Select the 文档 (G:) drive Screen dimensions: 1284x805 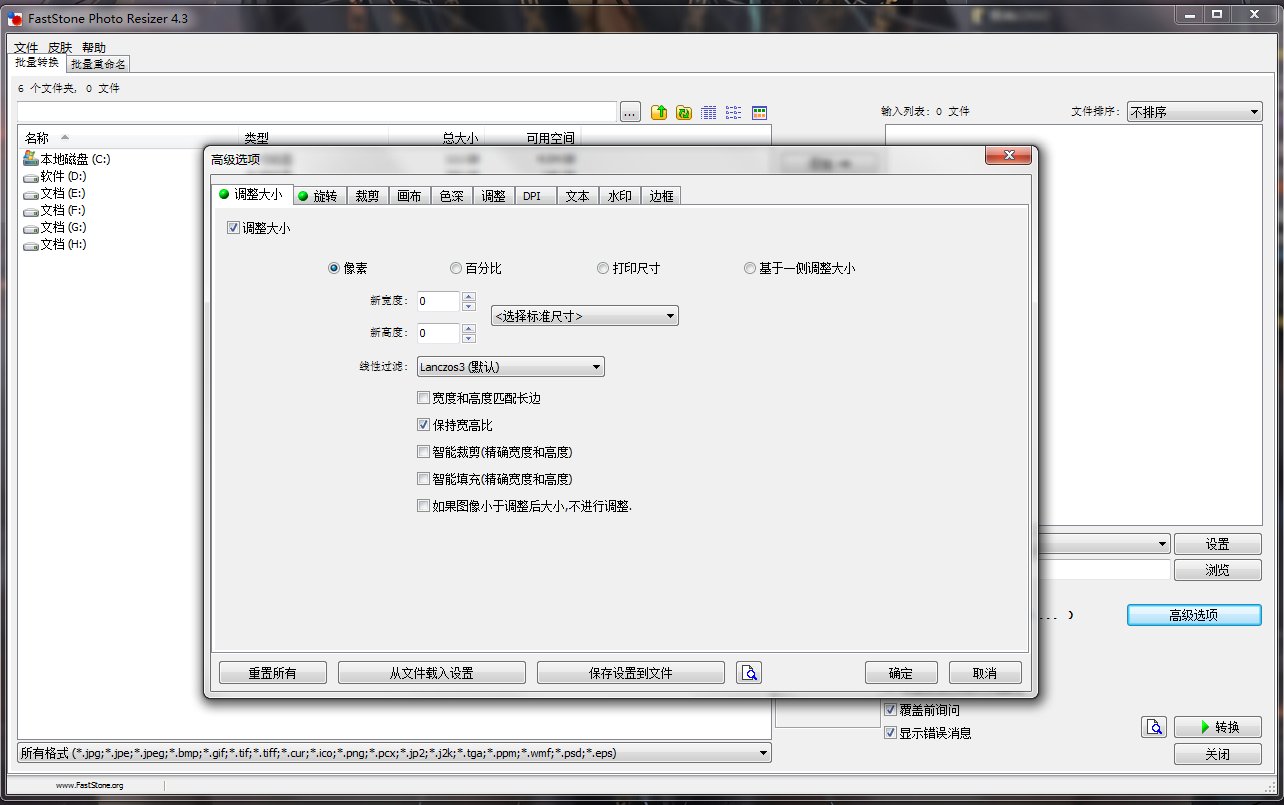pyautogui.click(x=55, y=227)
